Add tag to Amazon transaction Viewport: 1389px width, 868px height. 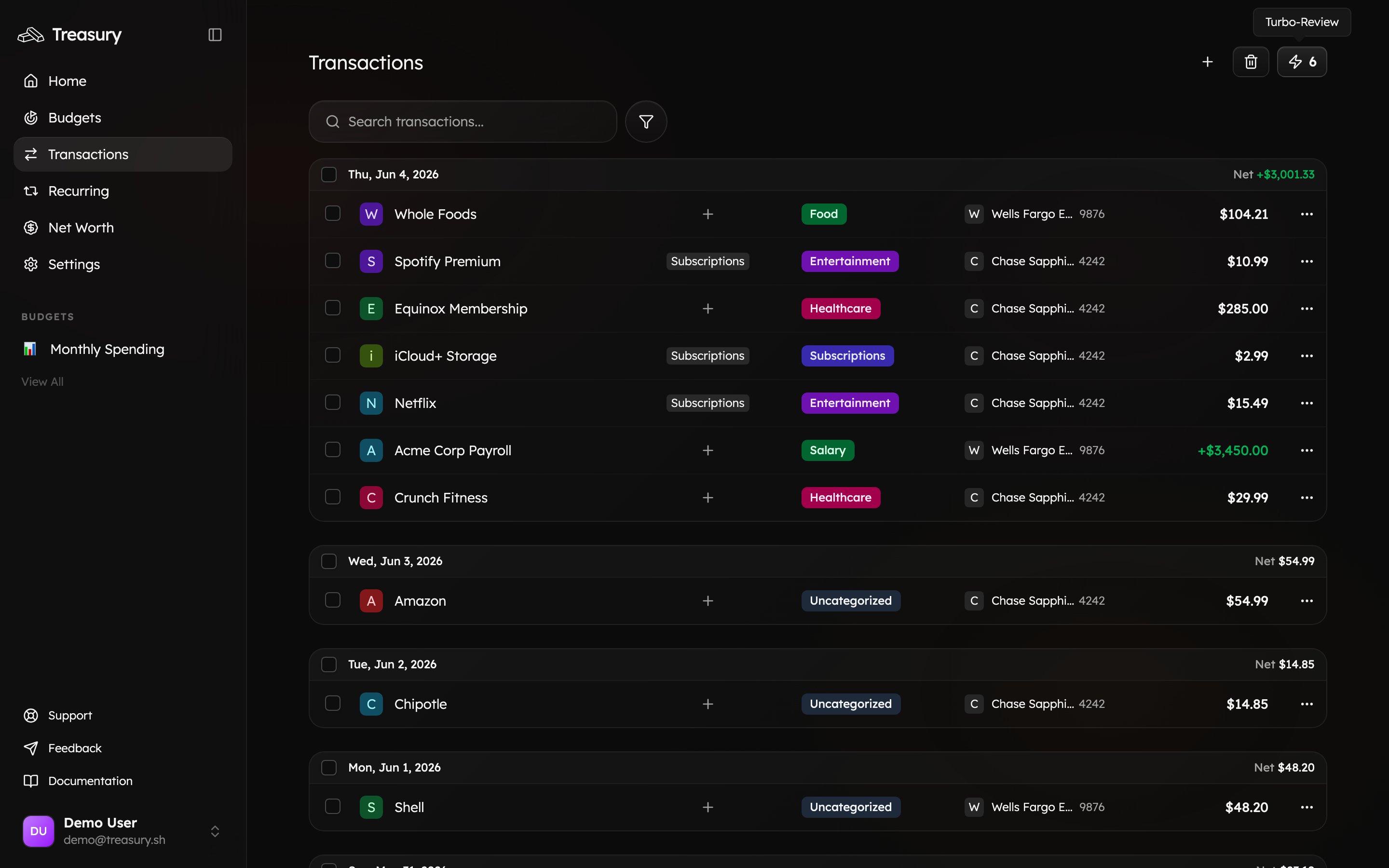(708, 601)
